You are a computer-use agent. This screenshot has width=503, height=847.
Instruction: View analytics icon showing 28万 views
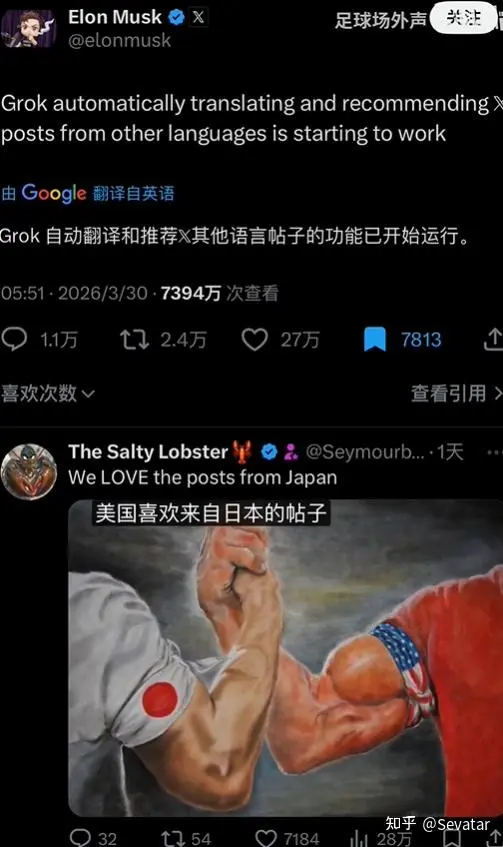click(361, 838)
